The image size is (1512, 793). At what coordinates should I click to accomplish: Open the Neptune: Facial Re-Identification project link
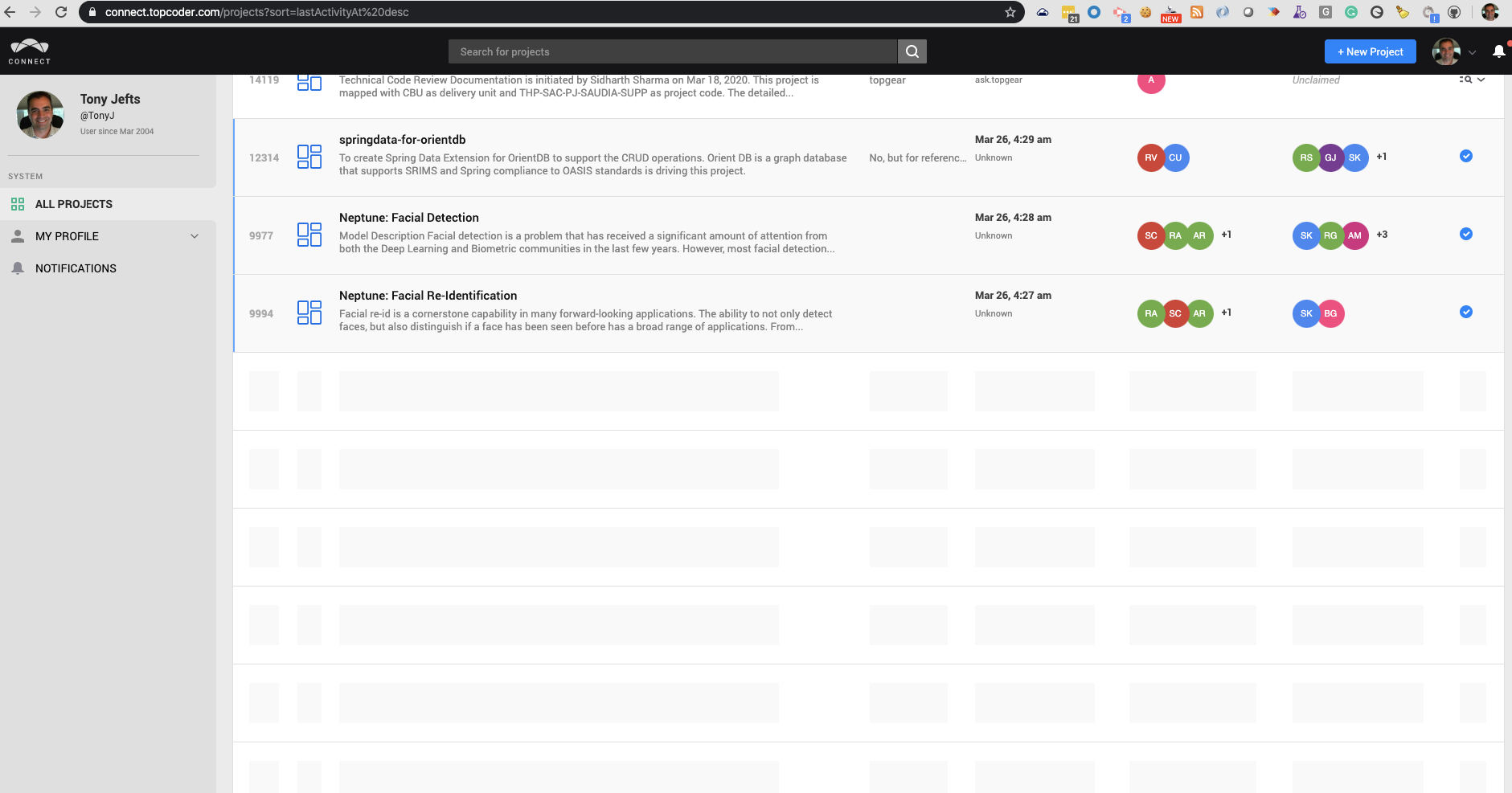pos(428,296)
